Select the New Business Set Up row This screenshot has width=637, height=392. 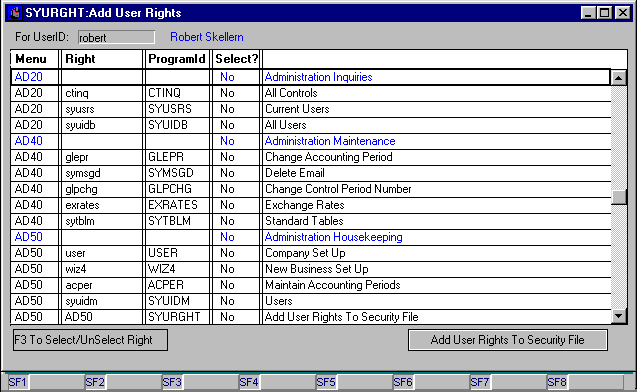click(311, 269)
